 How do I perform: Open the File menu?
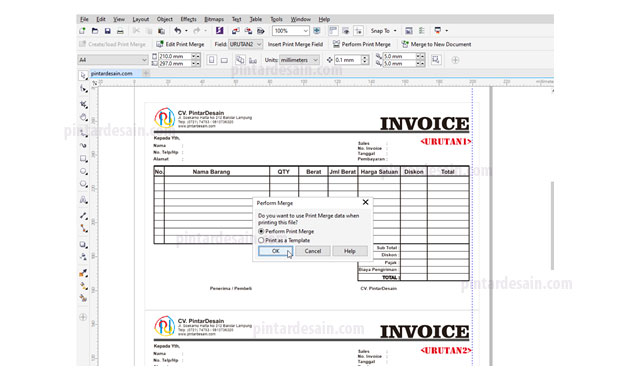[x=84, y=19]
